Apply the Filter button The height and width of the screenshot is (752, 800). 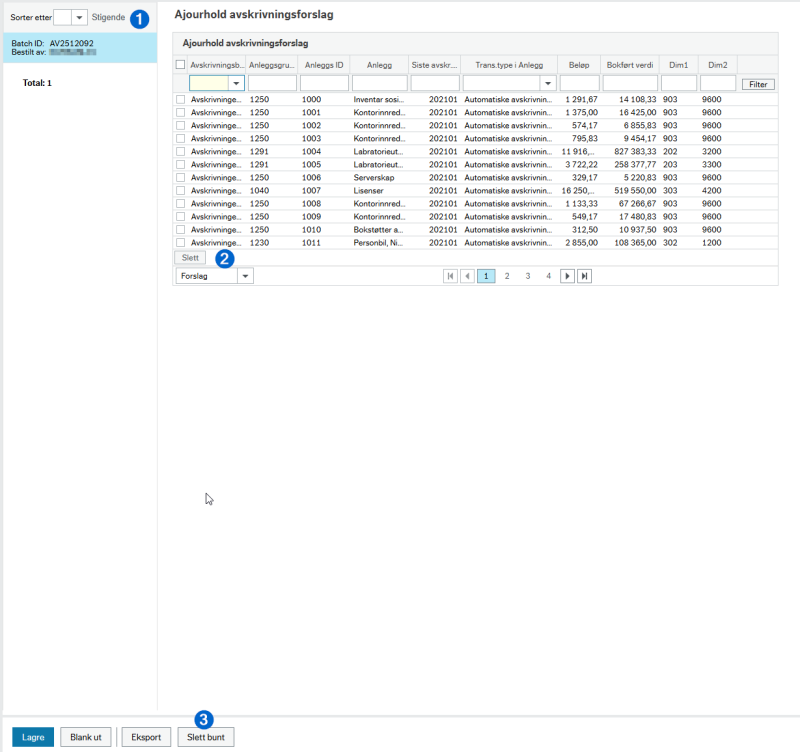pyautogui.click(x=758, y=84)
